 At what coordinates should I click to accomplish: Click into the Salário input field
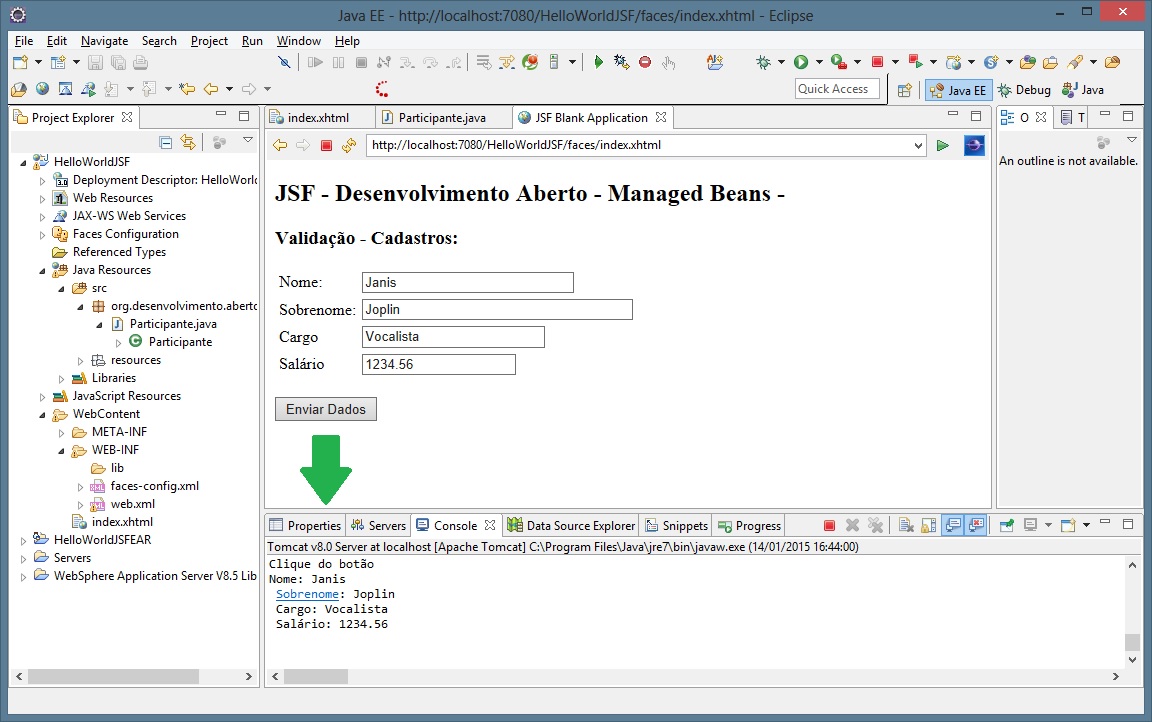click(x=438, y=365)
